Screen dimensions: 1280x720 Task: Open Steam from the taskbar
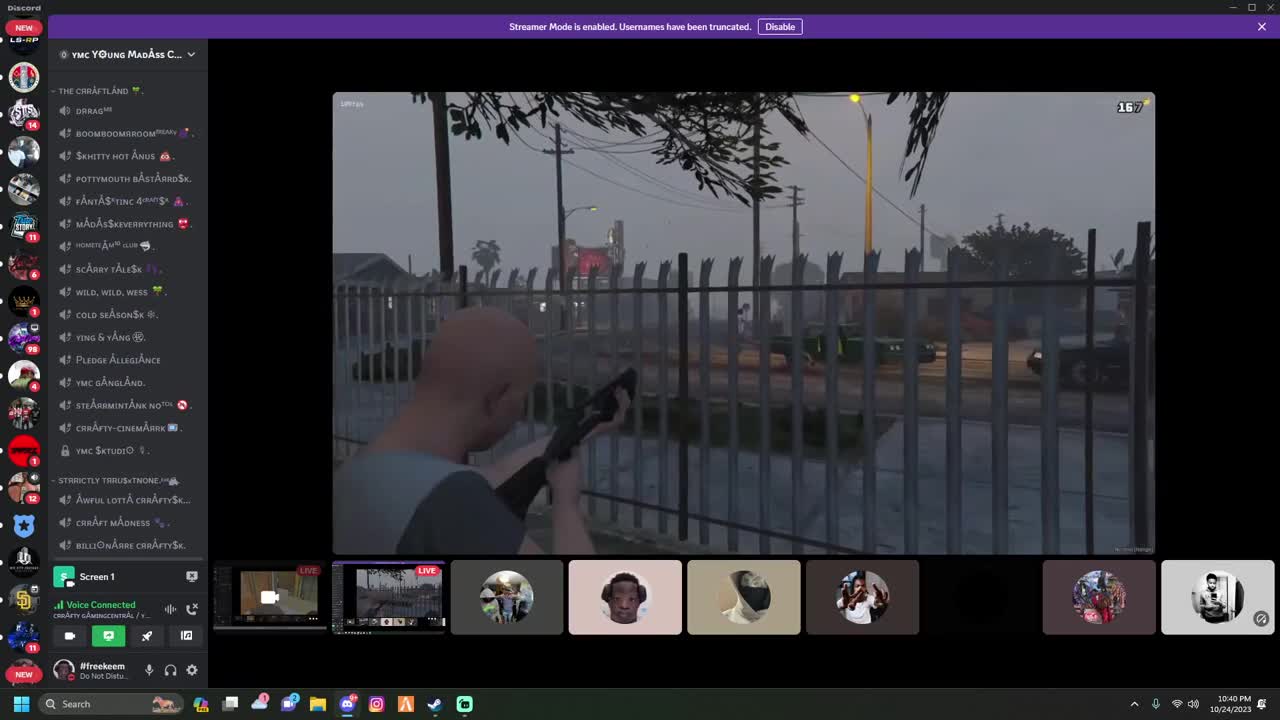point(435,704)
